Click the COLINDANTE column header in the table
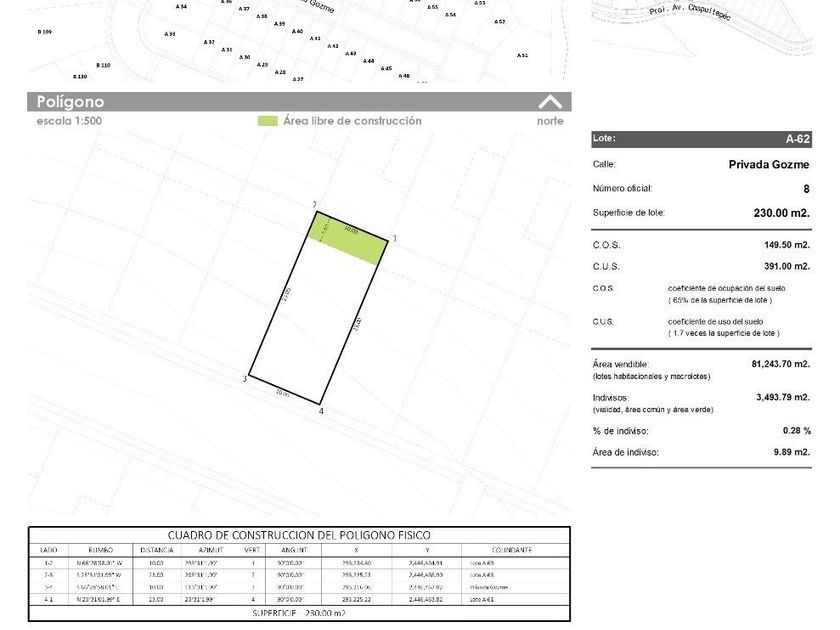 [512, 550]
